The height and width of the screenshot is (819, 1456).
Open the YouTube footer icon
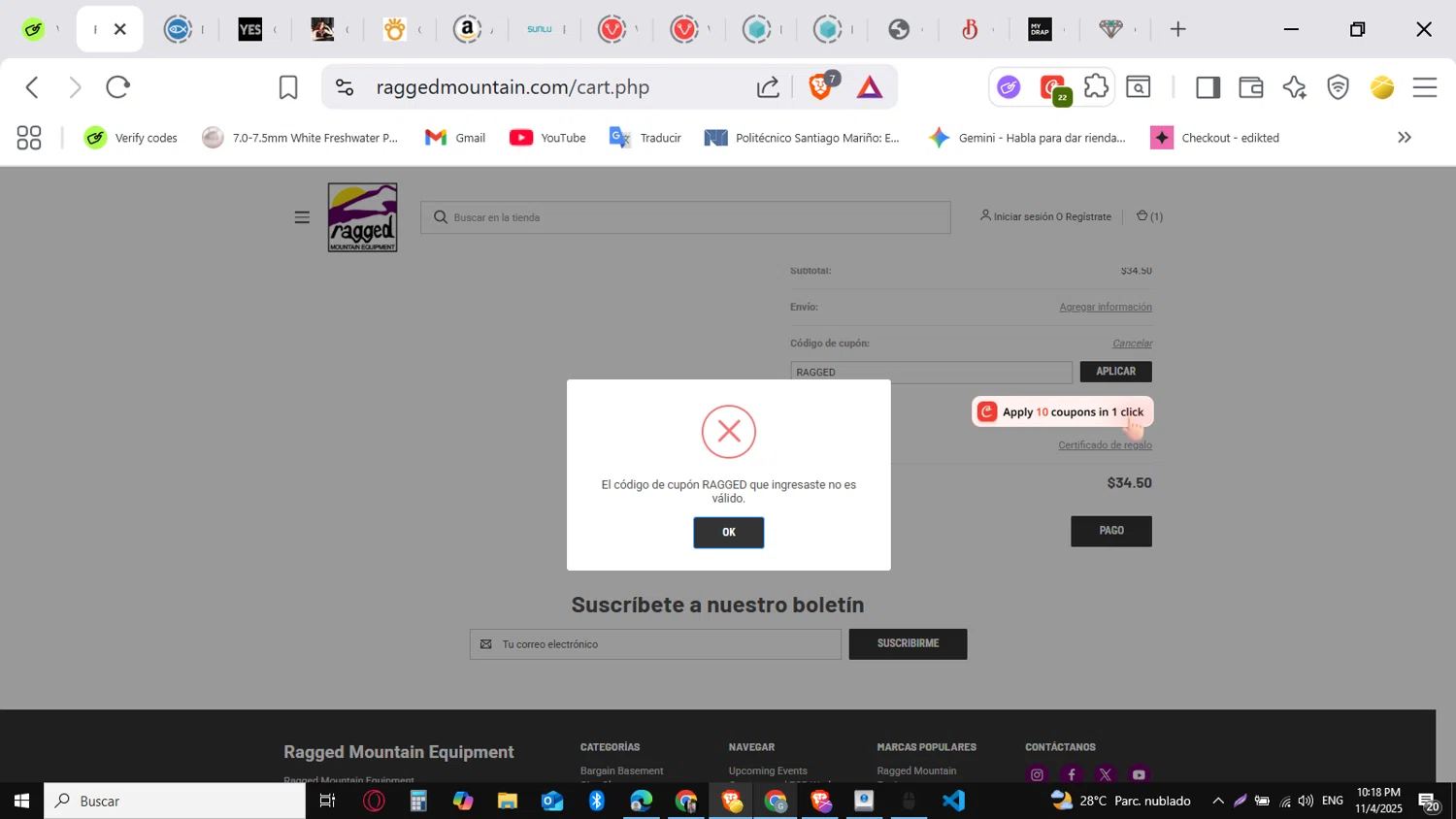(x=1139, y=774)
